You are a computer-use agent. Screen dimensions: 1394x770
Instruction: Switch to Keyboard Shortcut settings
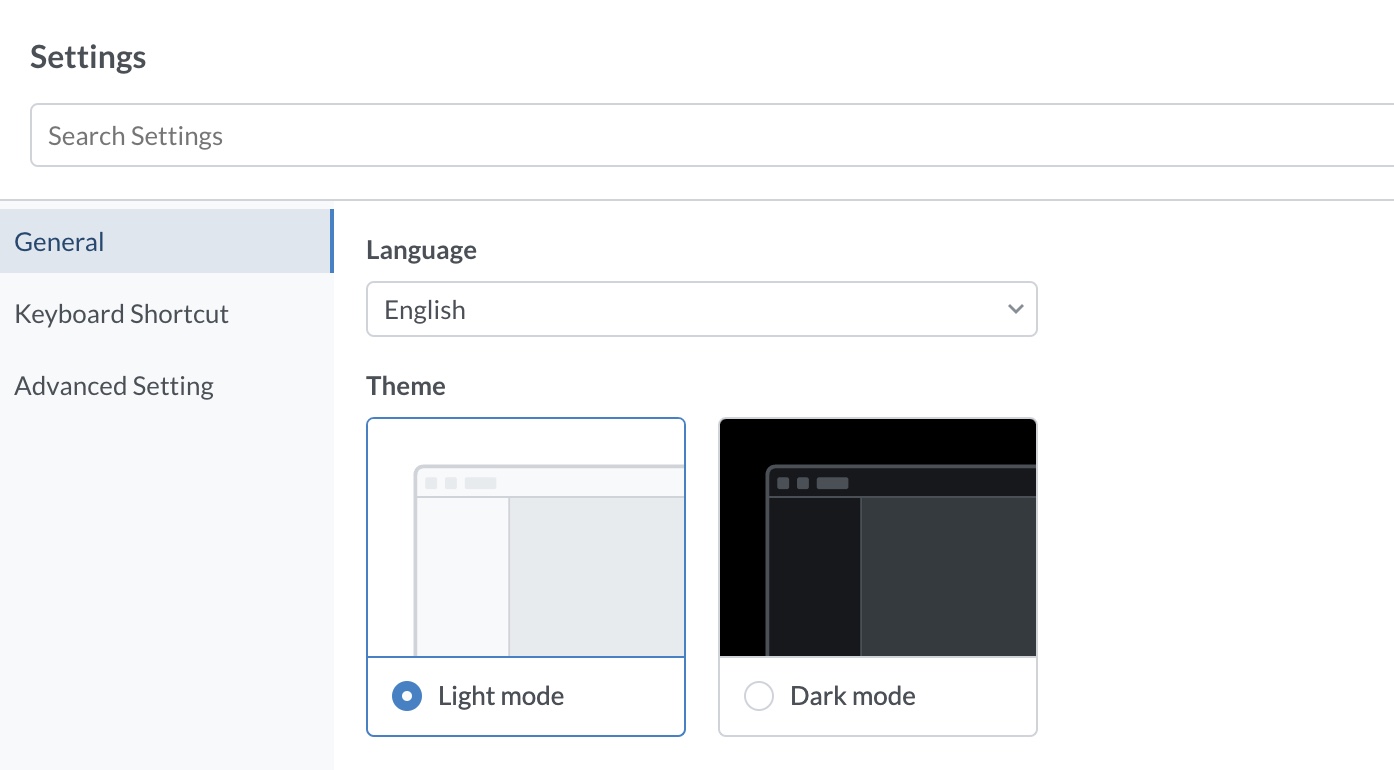point(166,314)
